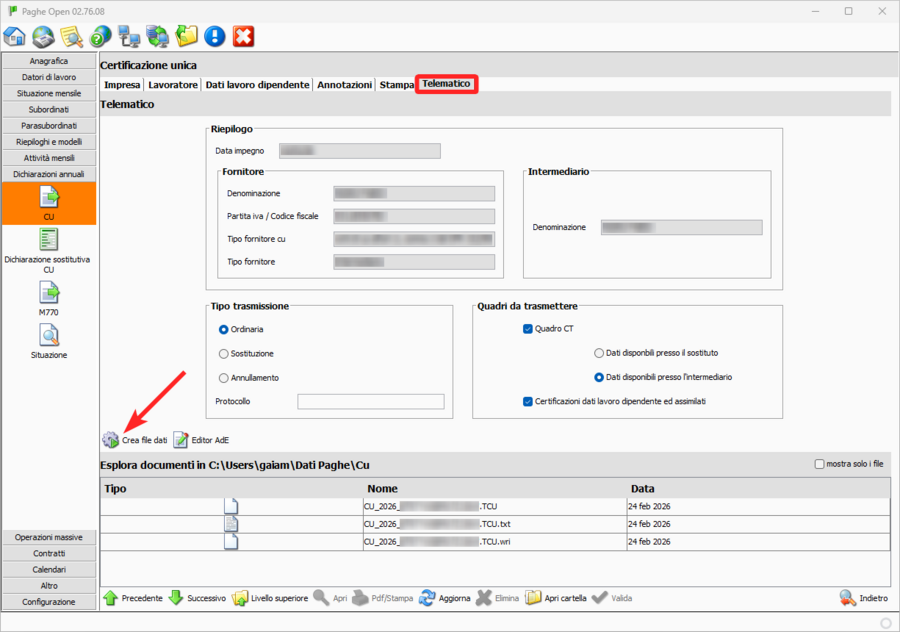The height and width of the screenshot is (632, 900).
Task: Select Annullamento transmission type
Action: 224,378
